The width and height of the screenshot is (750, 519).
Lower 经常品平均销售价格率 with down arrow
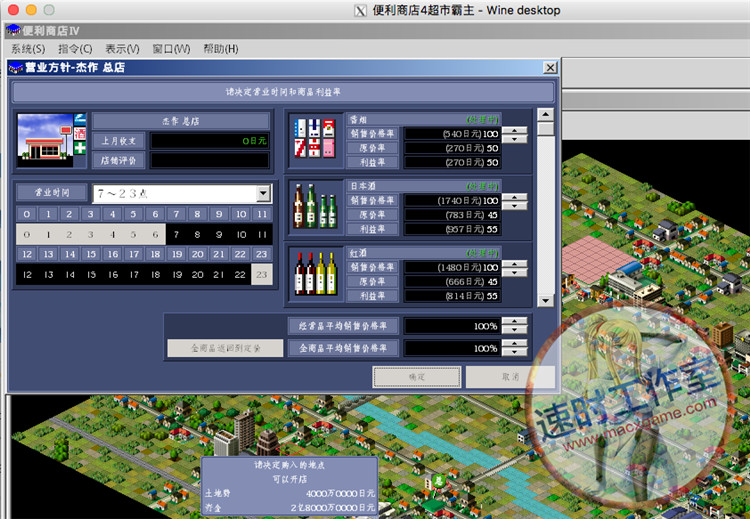[x=514, y=330]
